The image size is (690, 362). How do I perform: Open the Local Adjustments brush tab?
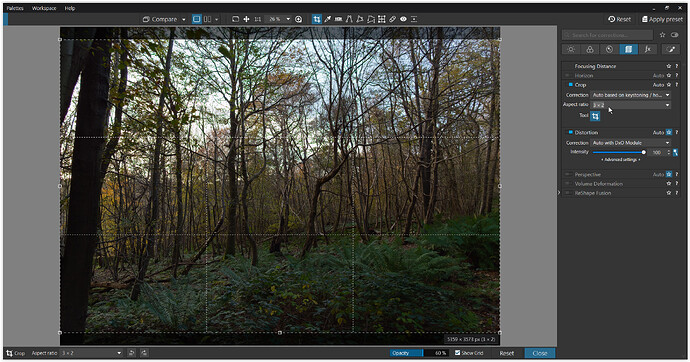[670, 49]
